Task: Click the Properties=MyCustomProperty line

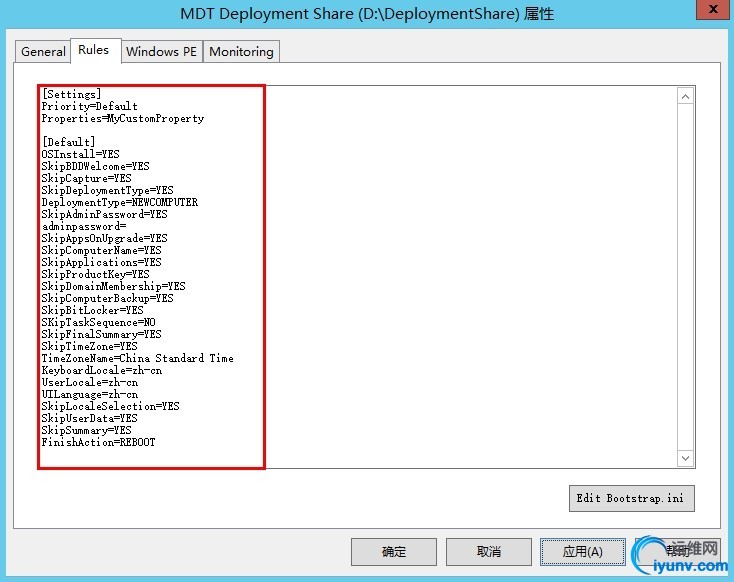Action: pyautogui.click(x=123, y=118)
